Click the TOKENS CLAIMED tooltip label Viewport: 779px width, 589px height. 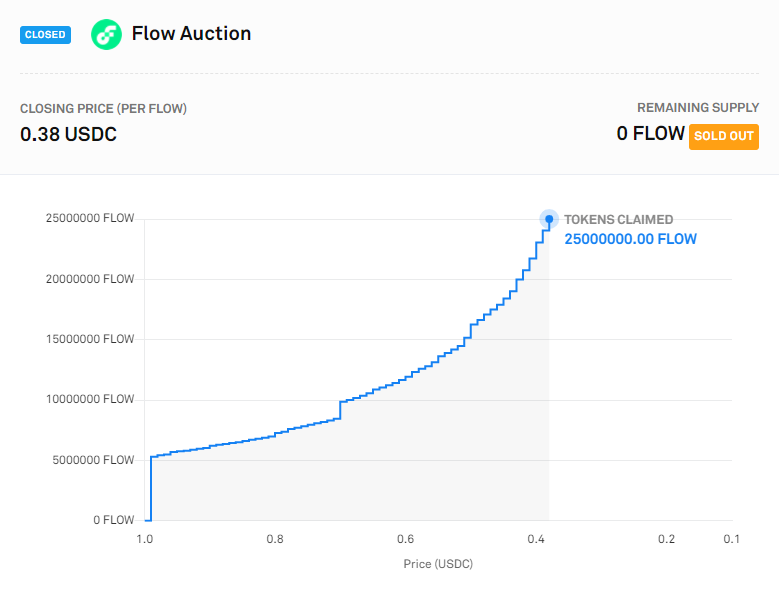coord(618,219)
